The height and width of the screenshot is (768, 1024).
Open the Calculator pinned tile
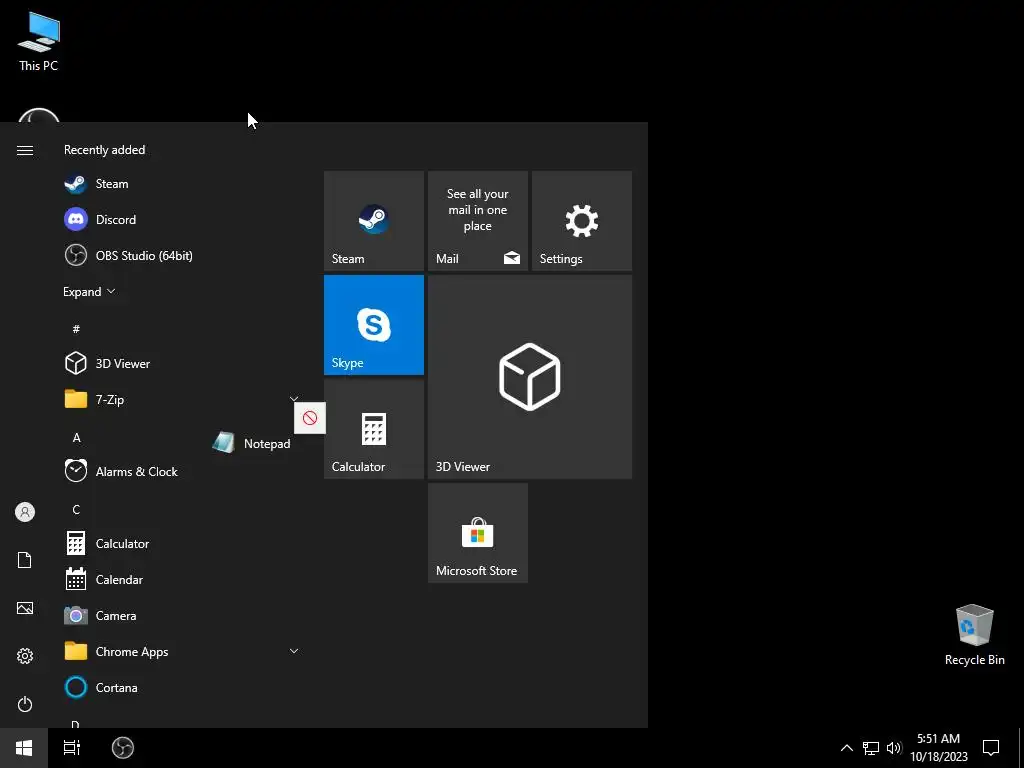pos(374,429)
